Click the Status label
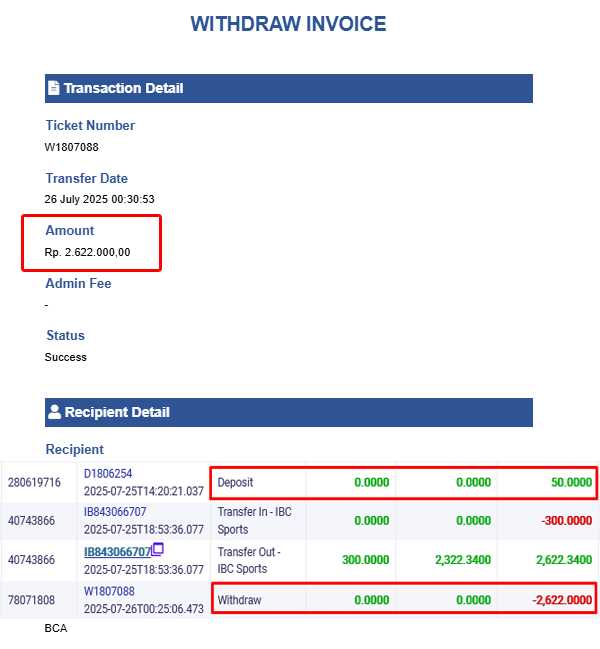 pos(65,336)
